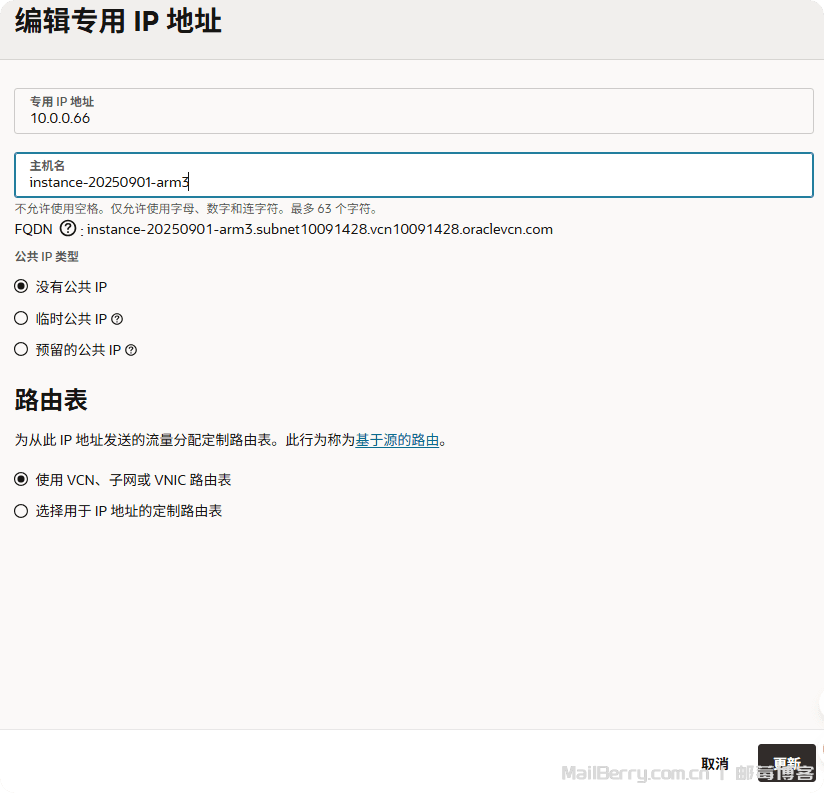Select the 预留的公共 IP radio button
Image resolution: width=824 pixels, height=793 pixels.
[21, 350]
